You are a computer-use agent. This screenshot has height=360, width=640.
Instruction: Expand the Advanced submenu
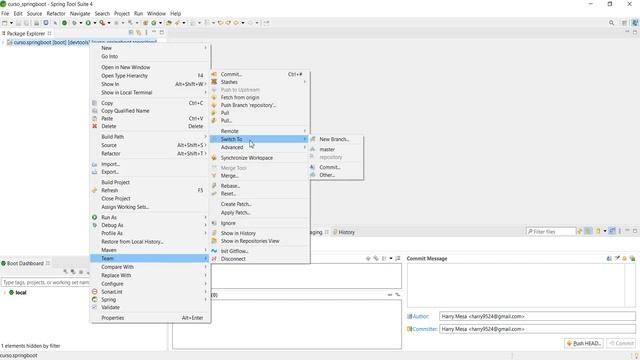tap(304, 147)
